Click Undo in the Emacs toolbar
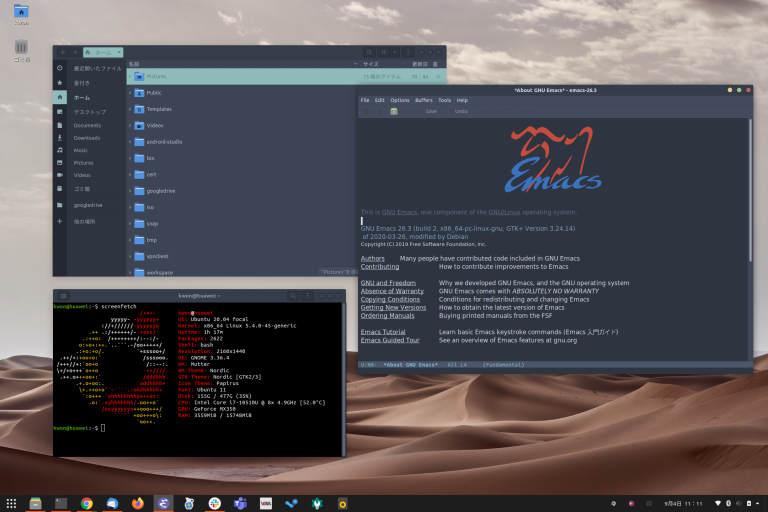 [x=461, y=112]
